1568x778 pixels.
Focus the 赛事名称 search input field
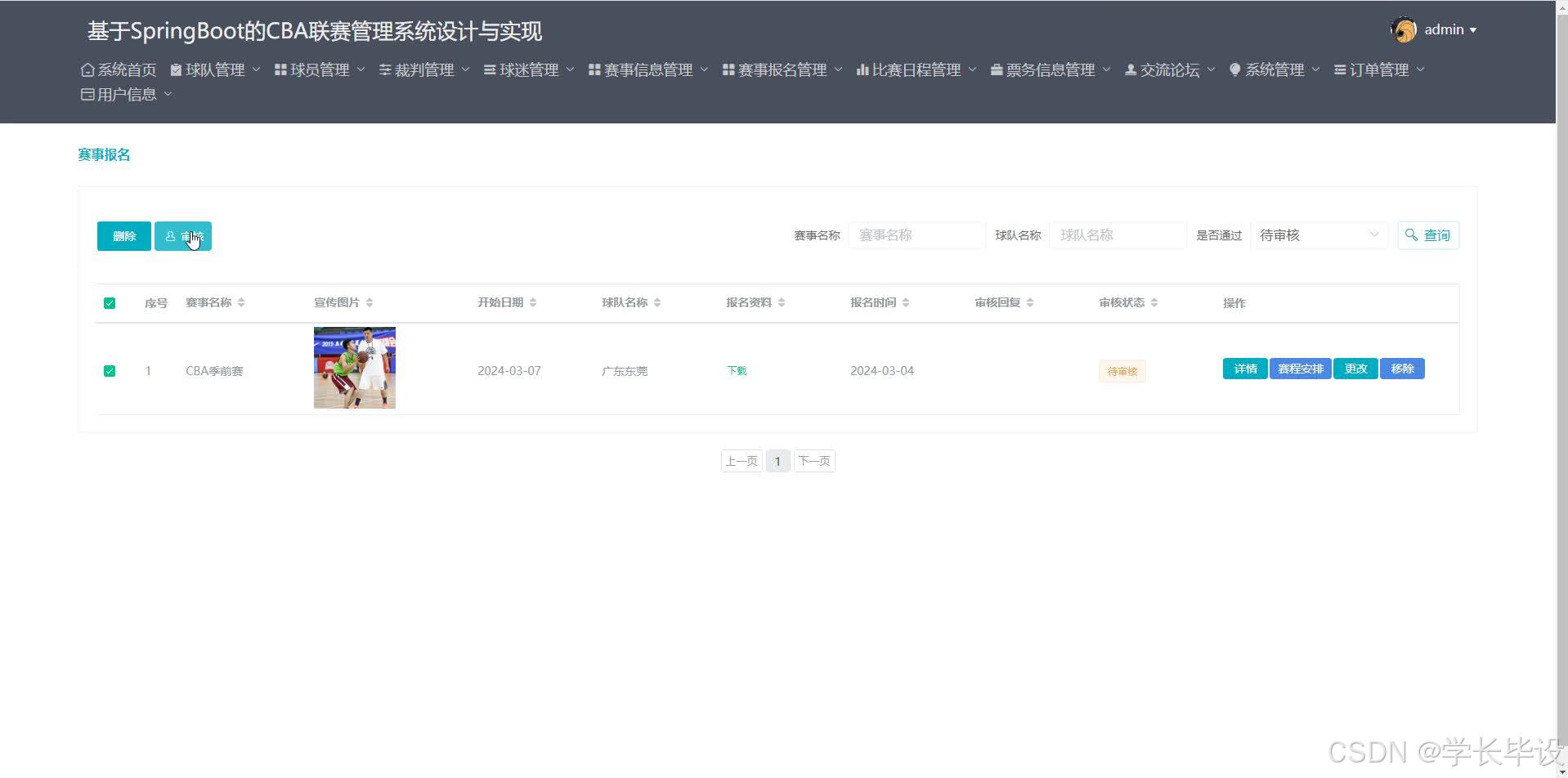pos(916,235)
